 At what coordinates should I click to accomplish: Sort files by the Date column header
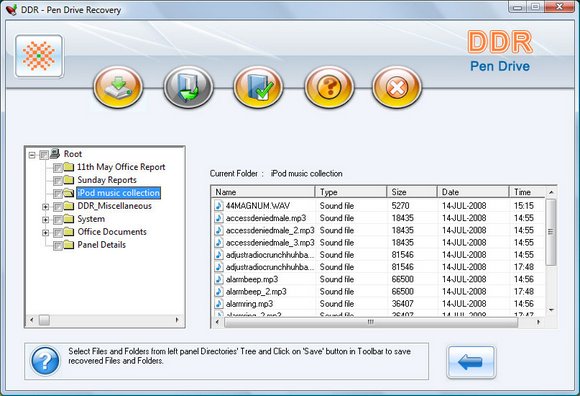(473, 192)
